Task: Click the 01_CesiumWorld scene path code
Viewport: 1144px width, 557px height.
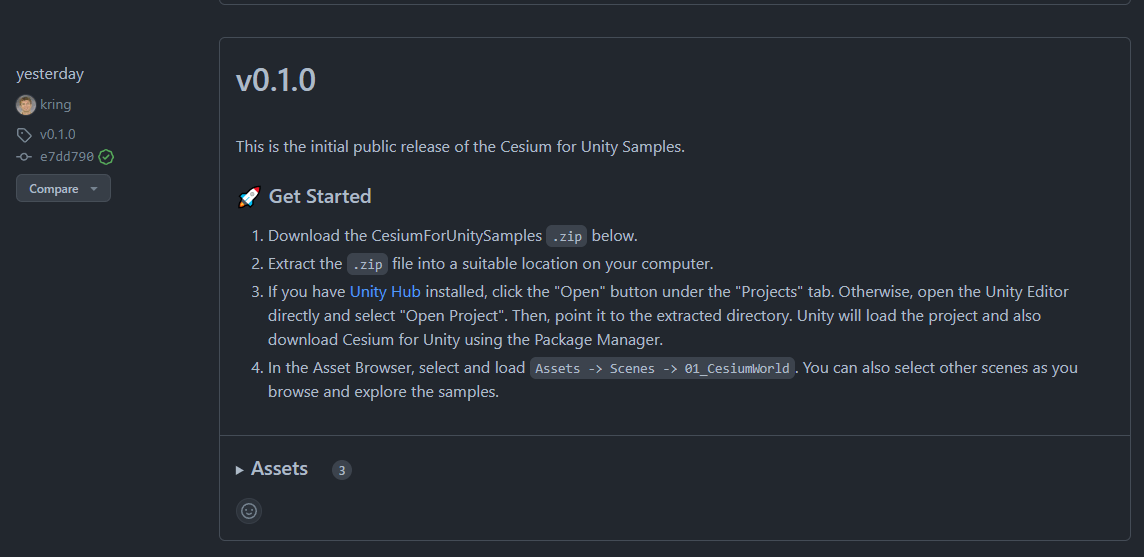Action: [662, 369]
